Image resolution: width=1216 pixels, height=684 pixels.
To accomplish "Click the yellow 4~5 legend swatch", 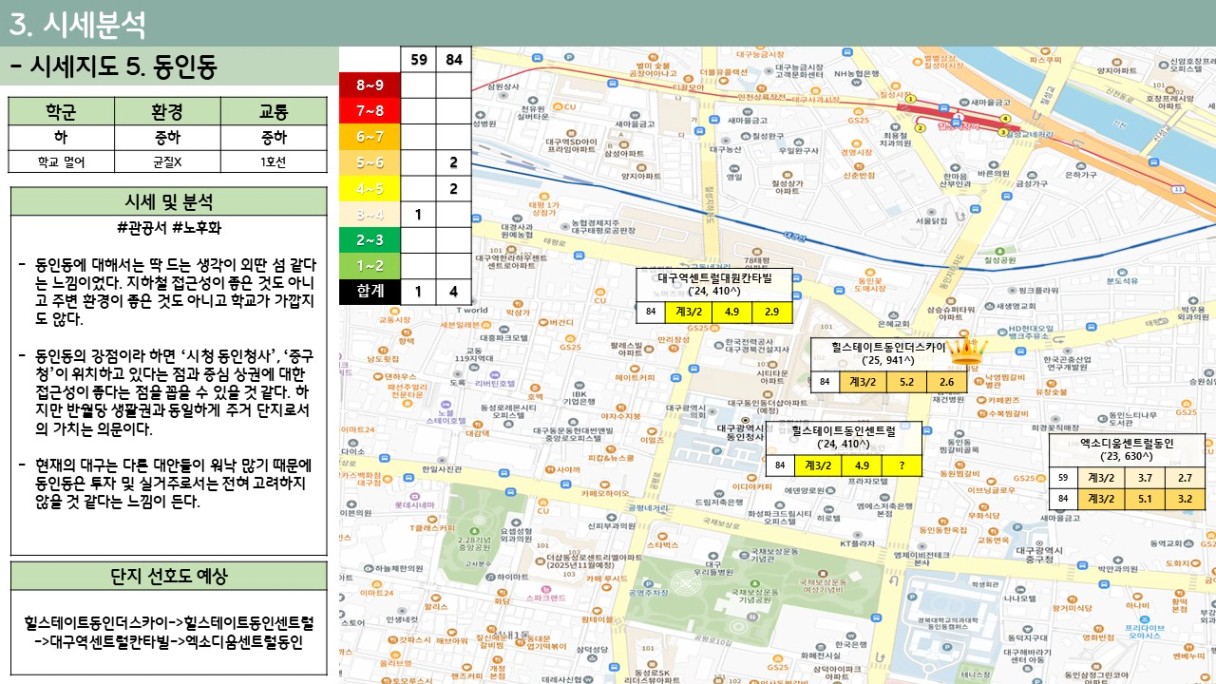I will (370, 188).
